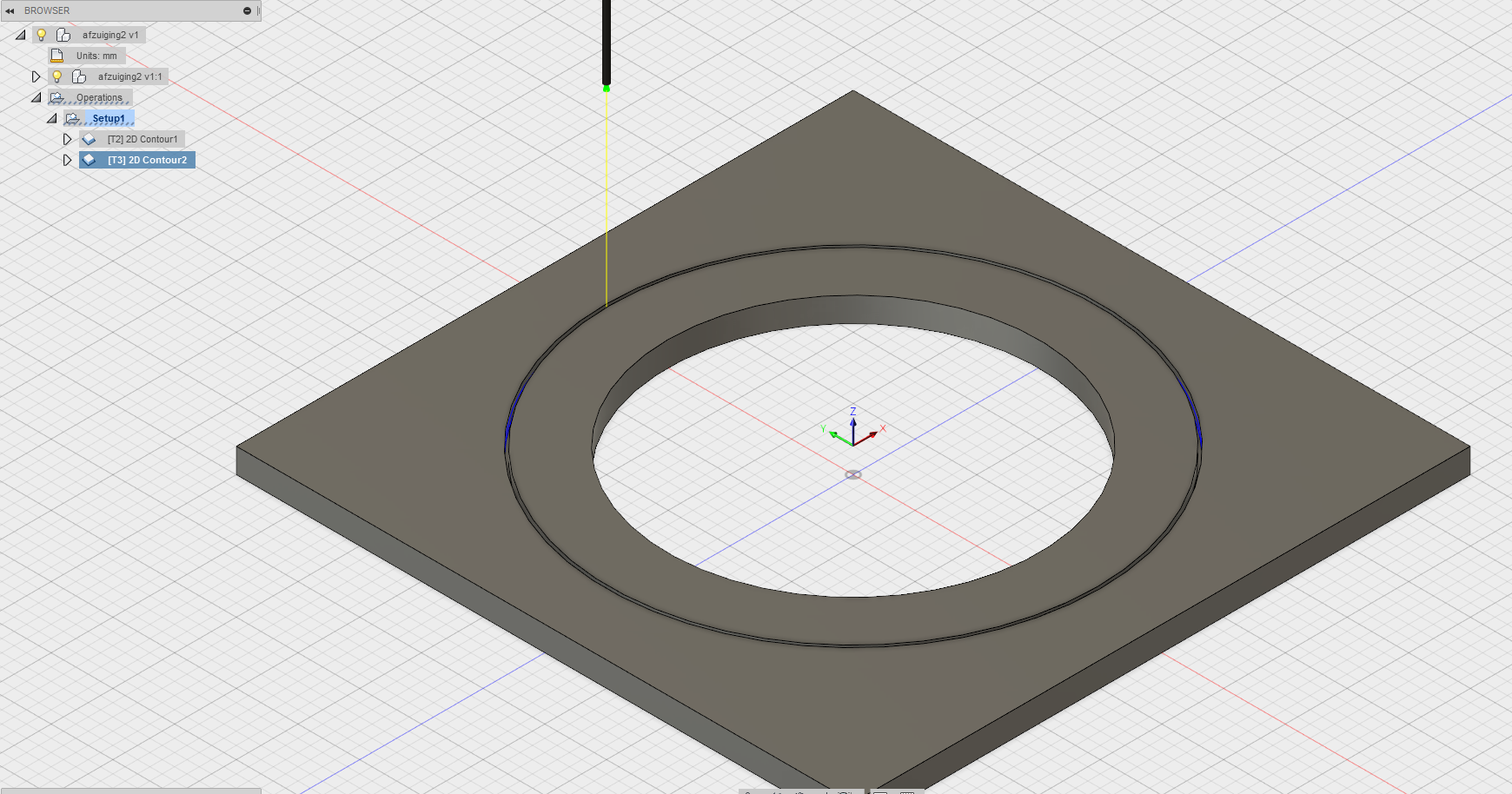Select the [T3] 2D Contour2 label
This screenshot has height=794, width=1512.
[x=147, y=160]
